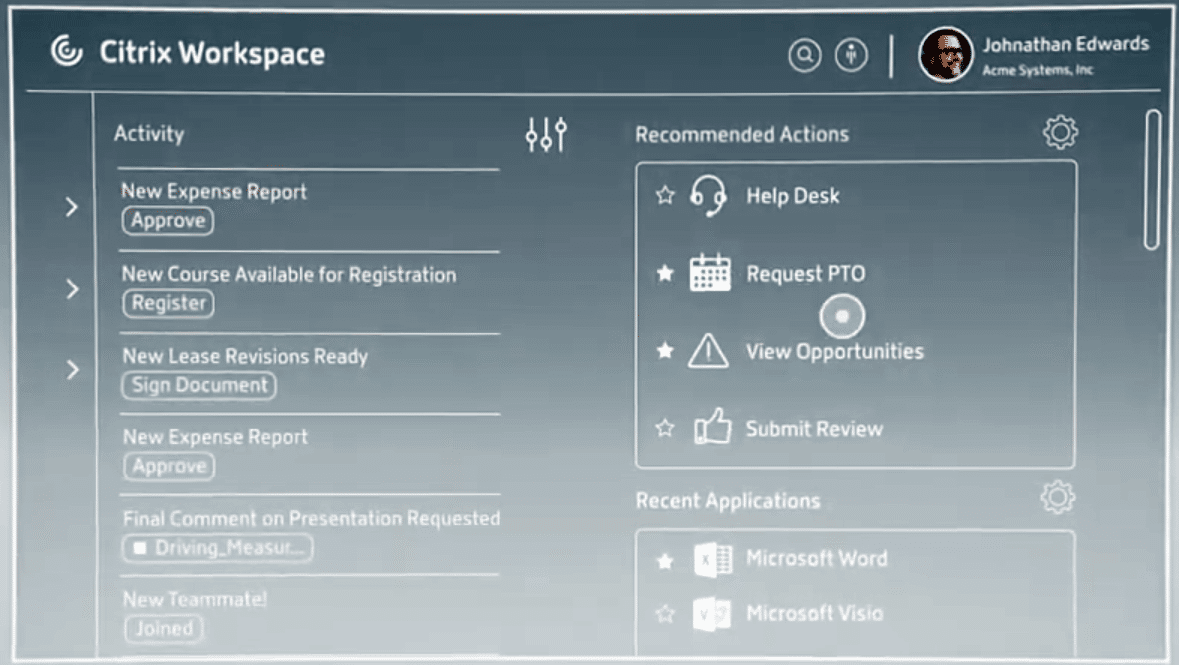Toggle the Microsoft Word favorite star
This screenshot has width=1179, height=665.
pos(665,561)
